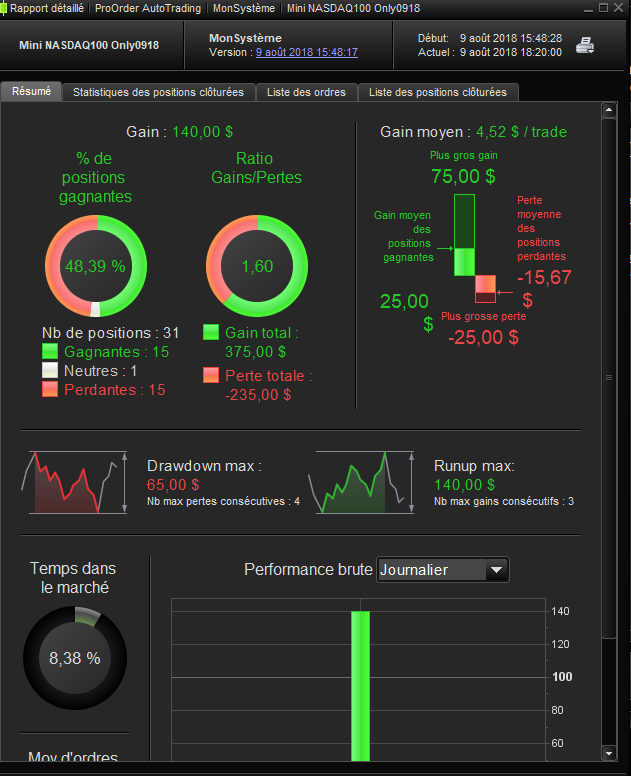Click the Runup max 140,00 $ value

tap(464, 485)
